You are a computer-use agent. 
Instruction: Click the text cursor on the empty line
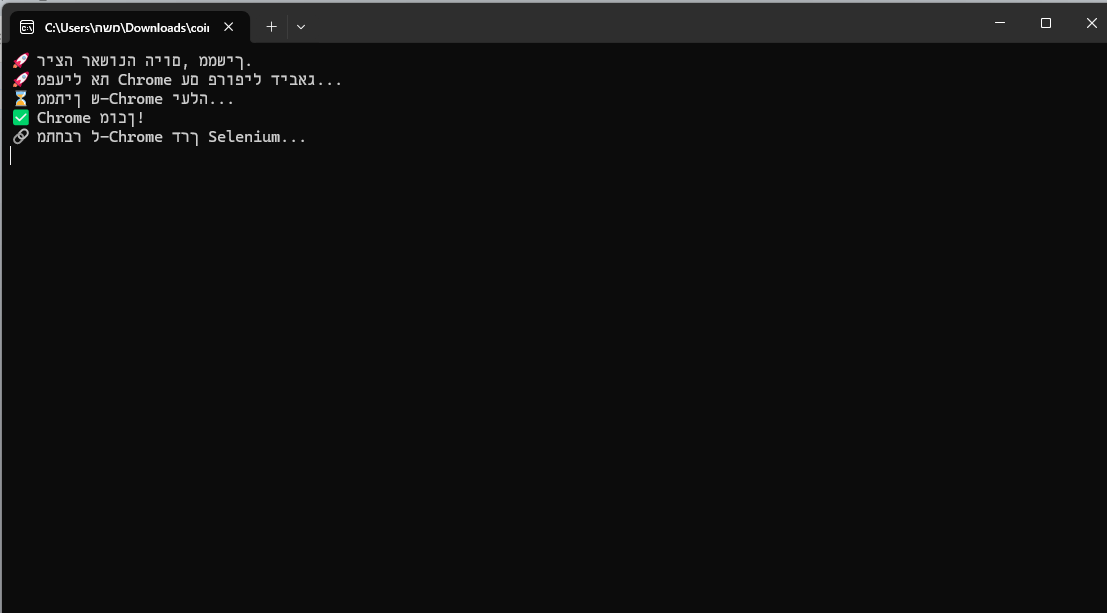(11, 155)
